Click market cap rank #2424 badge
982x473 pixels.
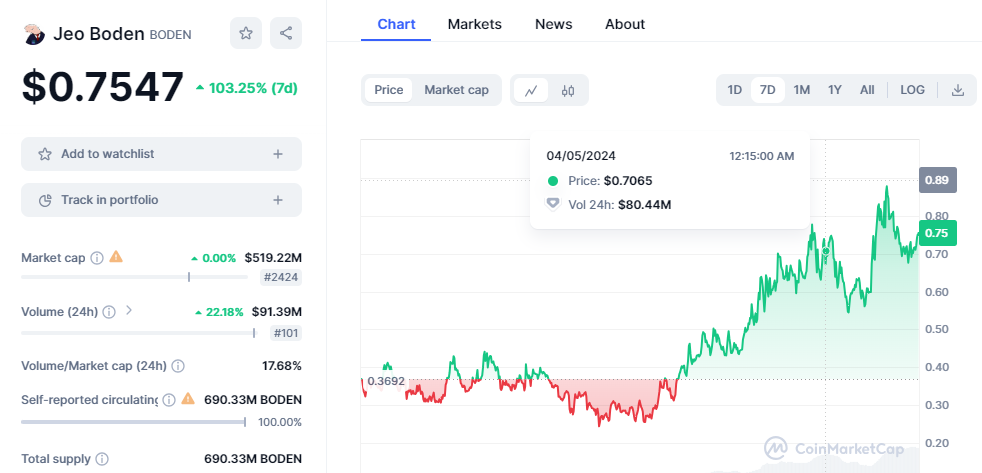281,278
